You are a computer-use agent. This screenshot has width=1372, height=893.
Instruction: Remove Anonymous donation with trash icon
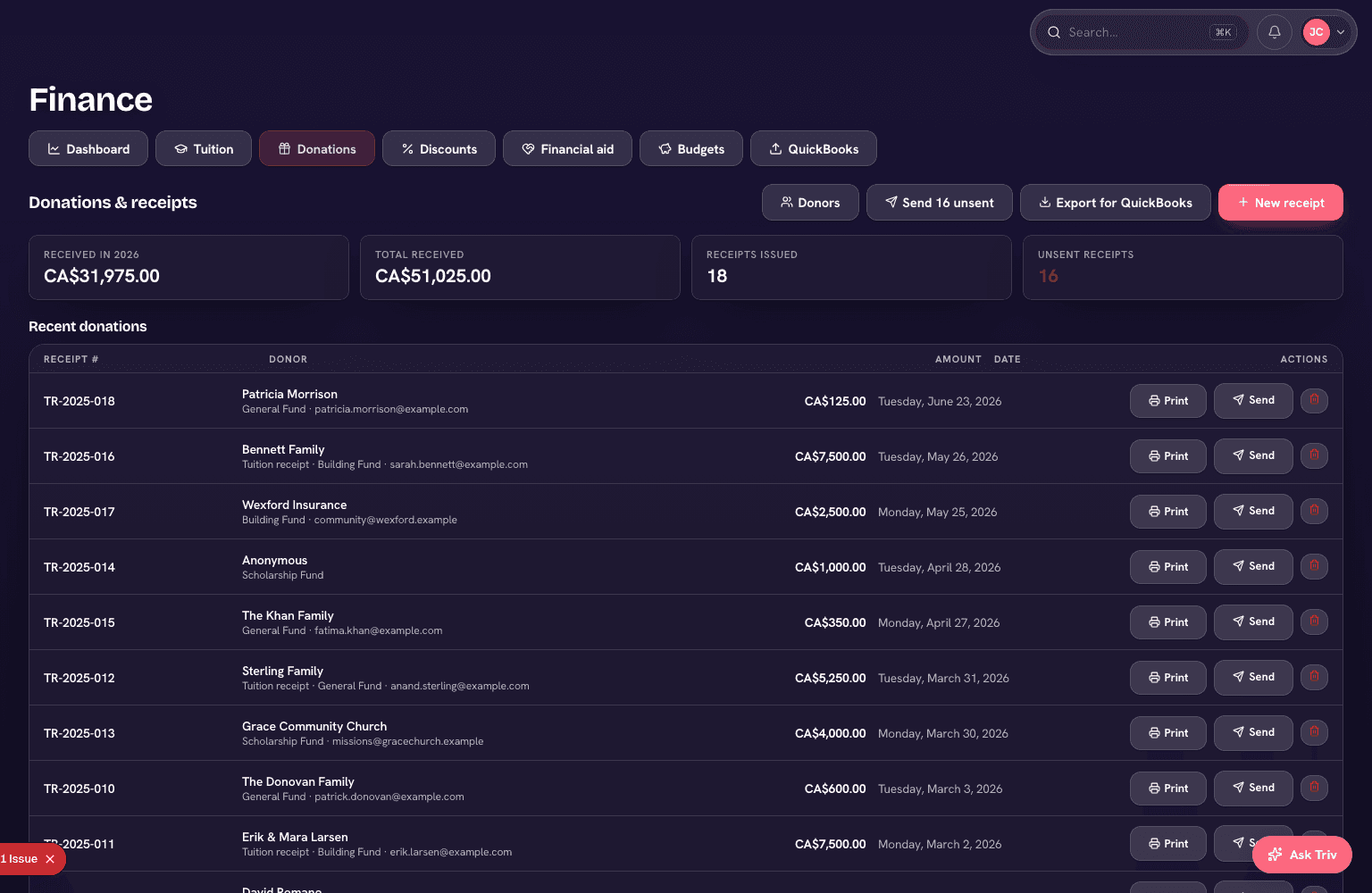click(1314, 566)
